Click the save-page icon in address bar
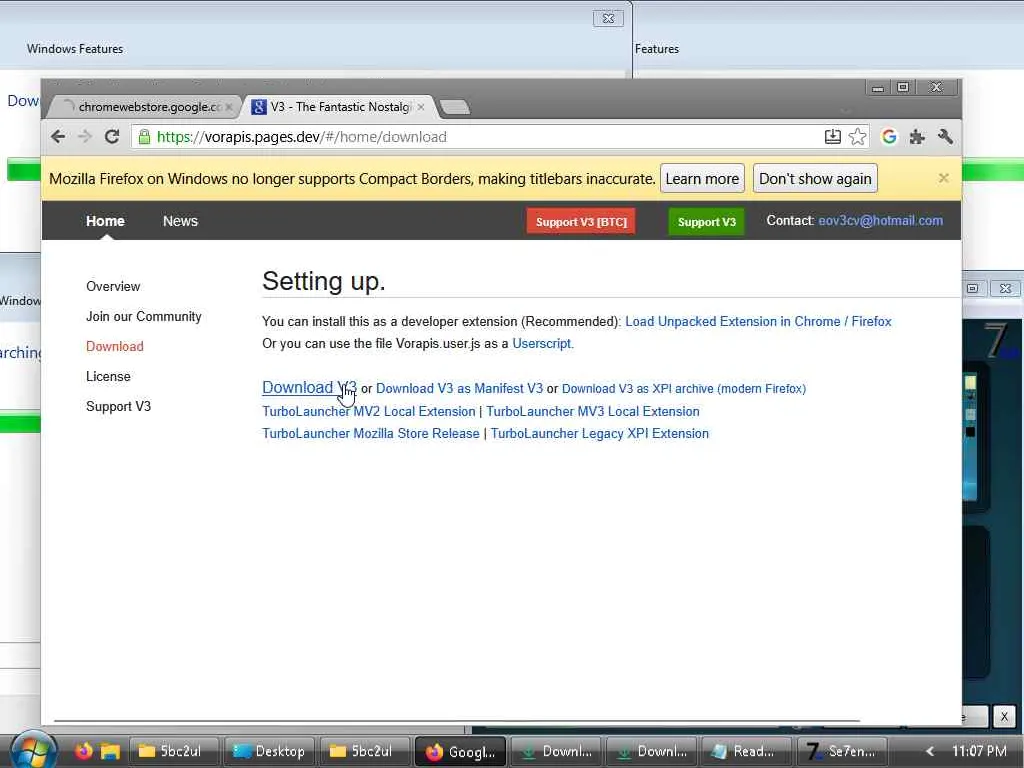1024x768 pixels. point(832,136)
